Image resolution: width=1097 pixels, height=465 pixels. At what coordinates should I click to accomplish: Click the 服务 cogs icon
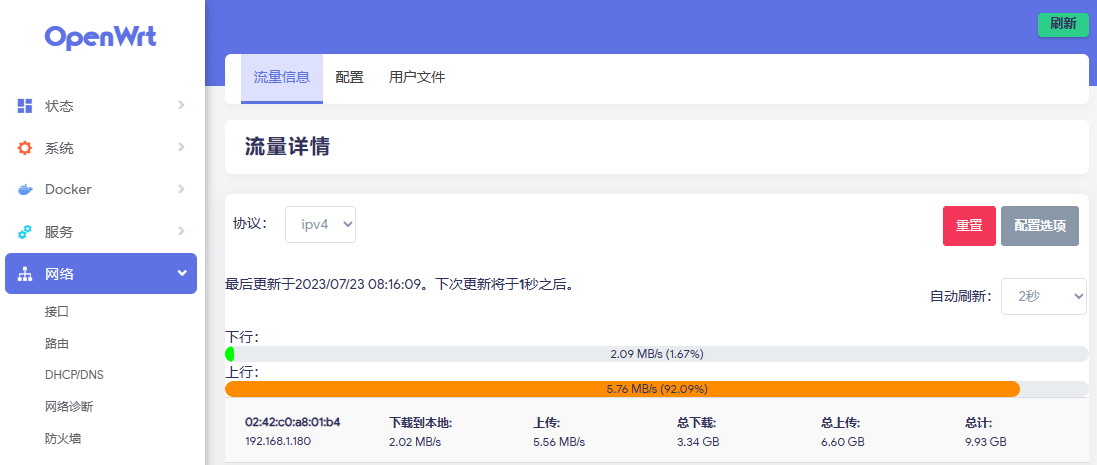(25, 232)
